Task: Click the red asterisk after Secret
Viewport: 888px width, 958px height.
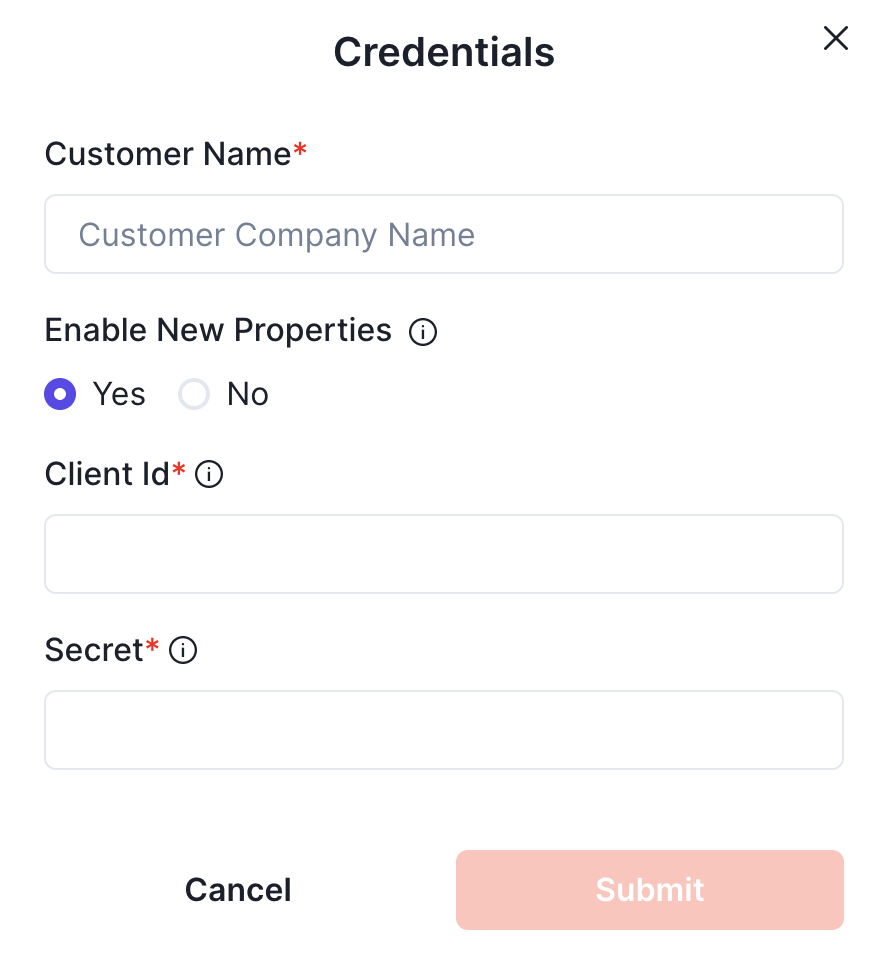Action: coord(153,647)
